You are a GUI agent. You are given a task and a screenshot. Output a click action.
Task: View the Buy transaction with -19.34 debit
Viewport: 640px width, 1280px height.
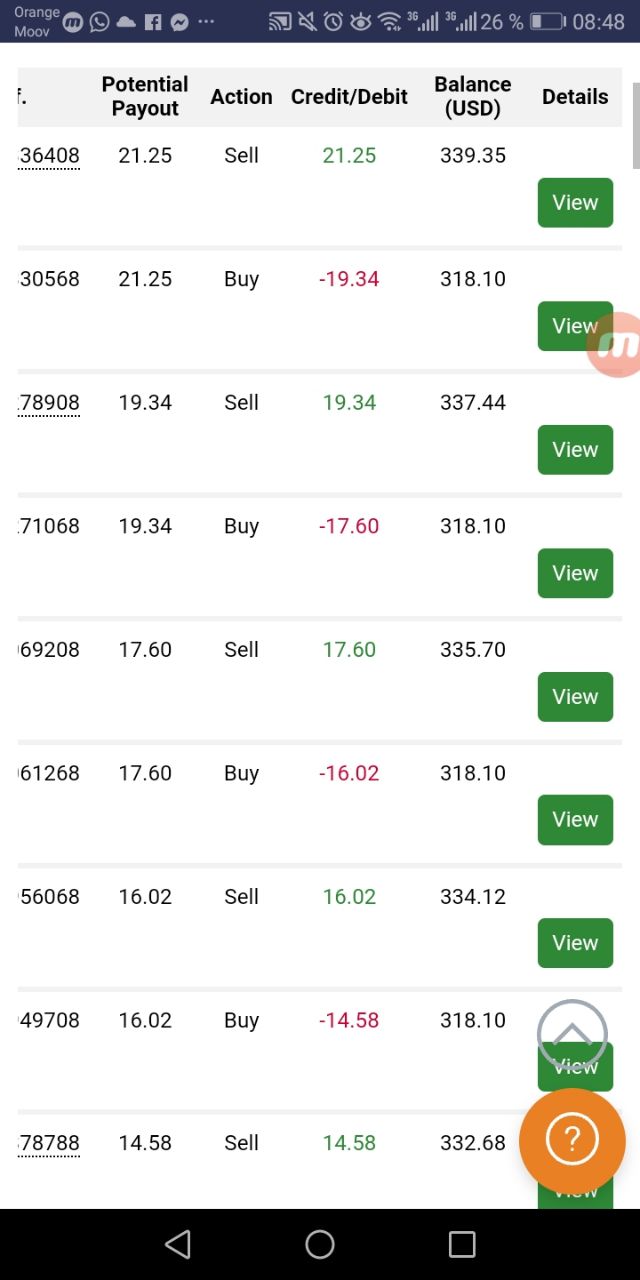click(x=575, y=326)
